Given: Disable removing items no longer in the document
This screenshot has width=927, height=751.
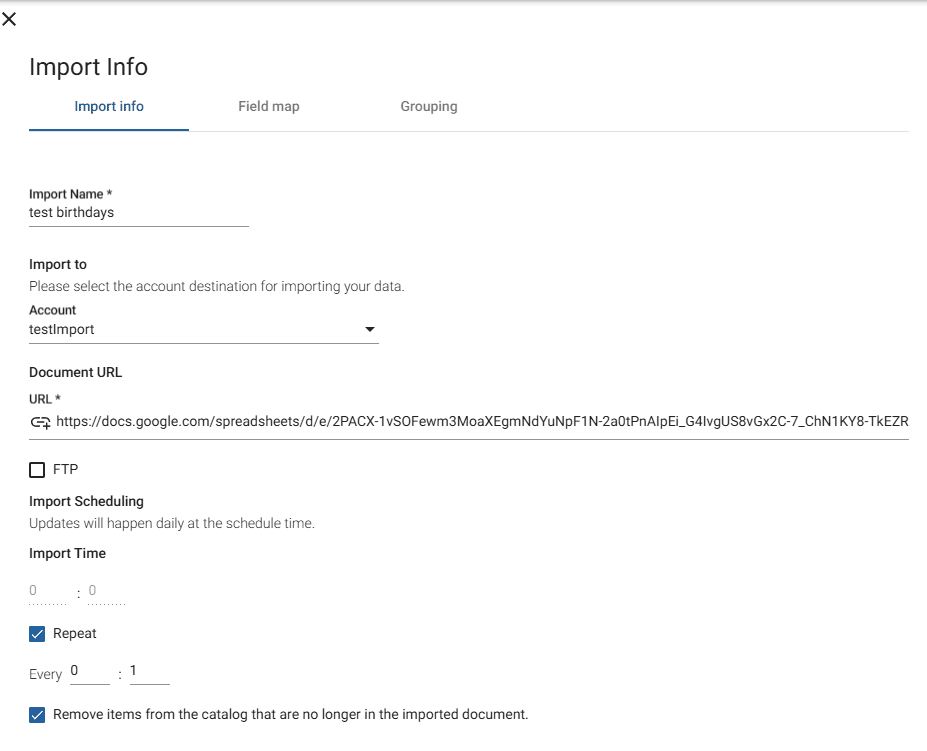Looking at the screenshot, I should pyautogui.click(x=36, y=715).
